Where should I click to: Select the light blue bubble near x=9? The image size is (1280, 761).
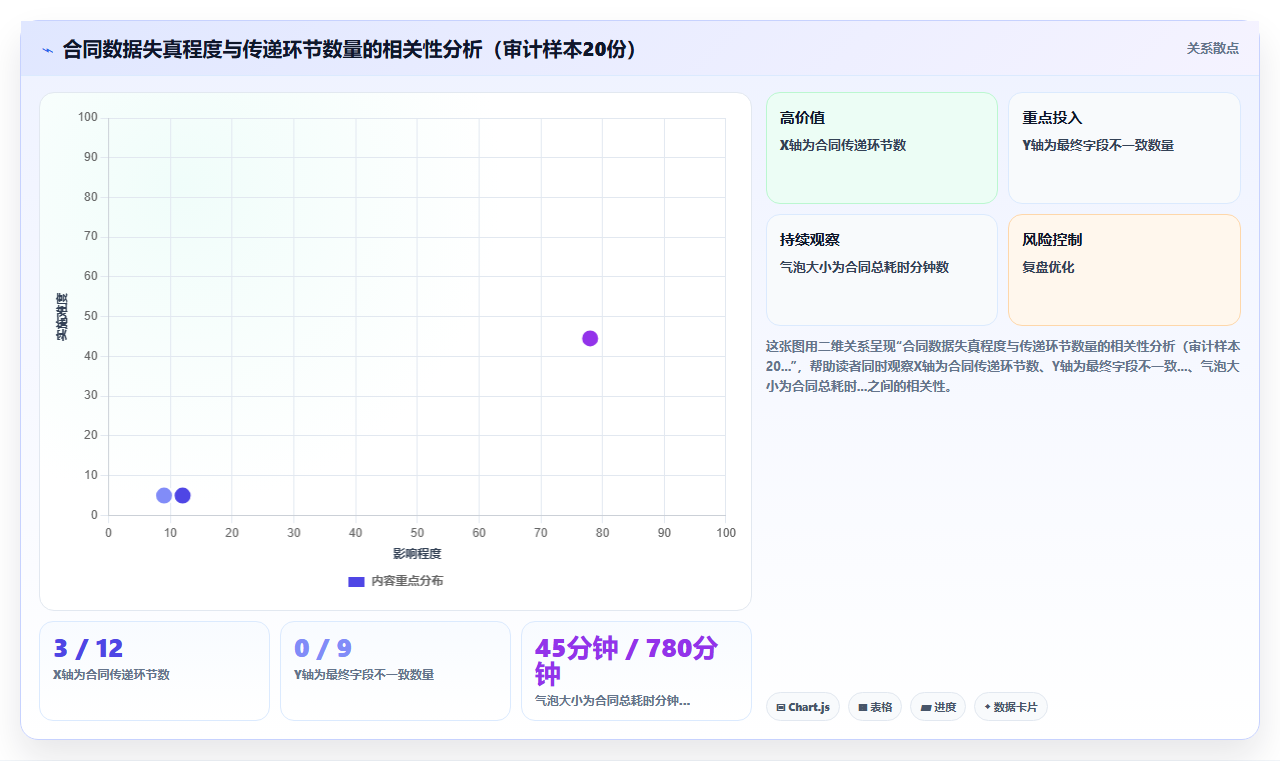click(164, 495)
